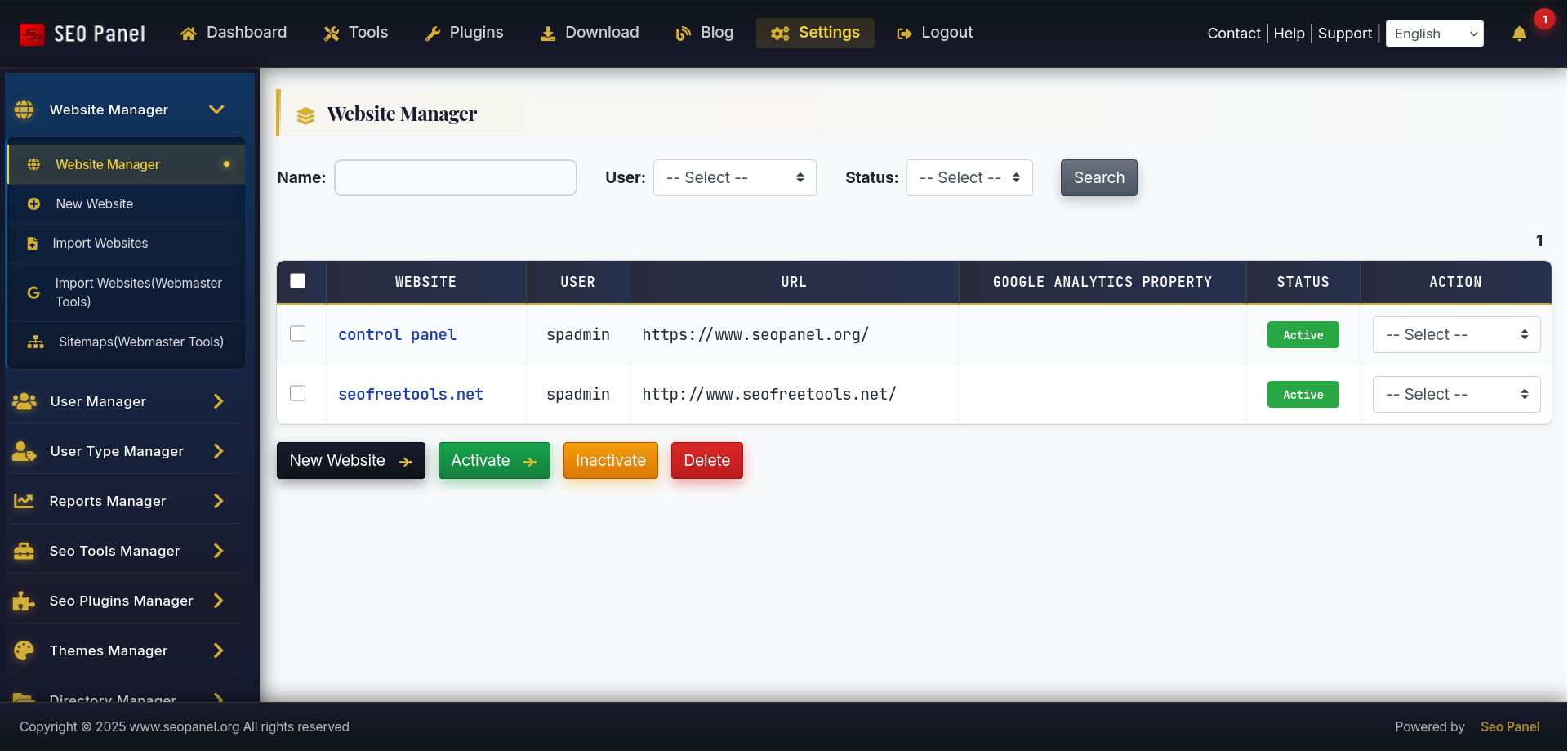Click the Name search input field
The image size is (1568, 751).
455,177
